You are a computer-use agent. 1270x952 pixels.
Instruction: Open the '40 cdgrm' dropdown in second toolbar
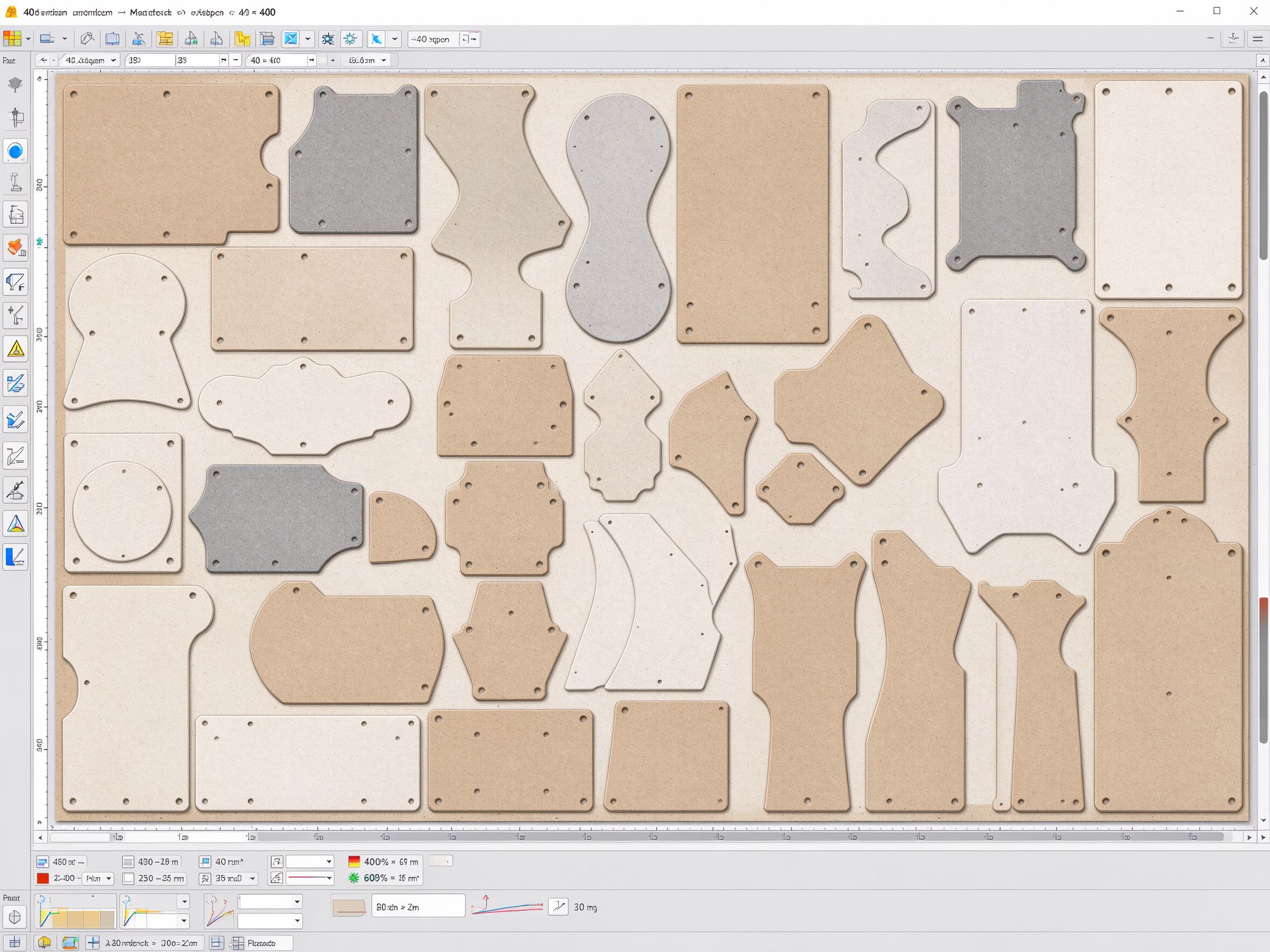90,60
